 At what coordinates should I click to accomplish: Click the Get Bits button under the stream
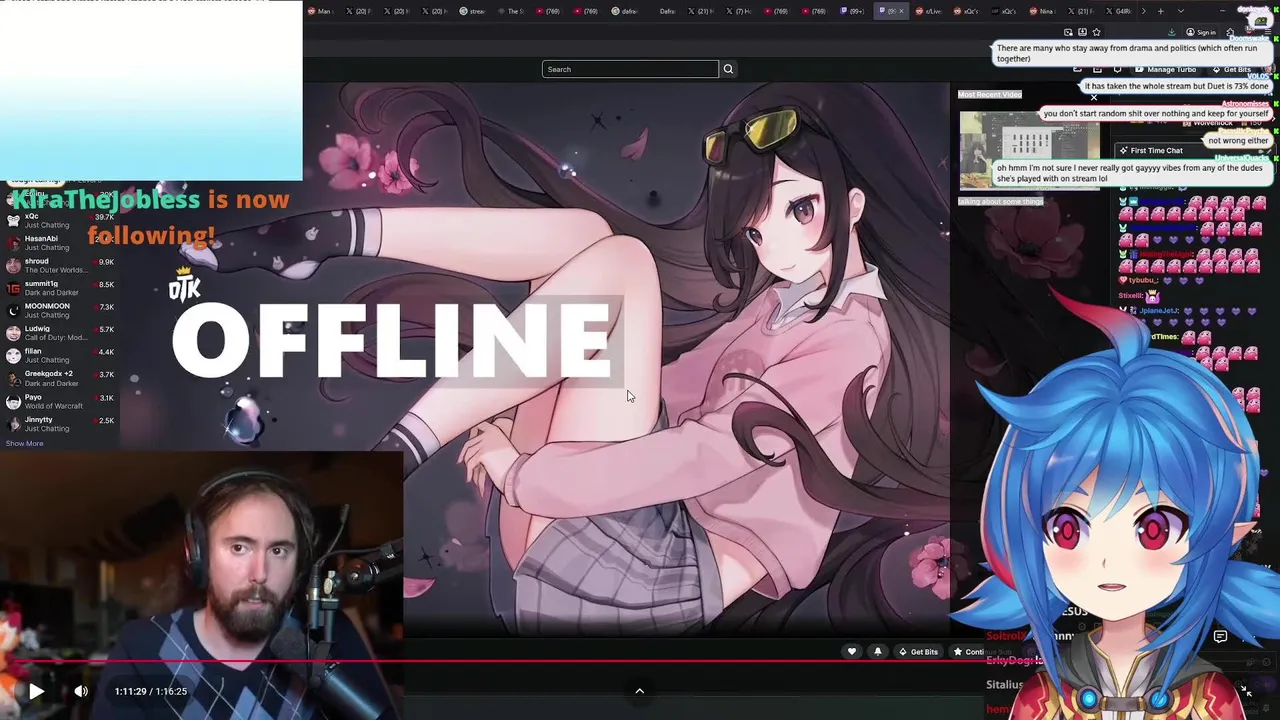pyautogui.click(x=918, y=652)
